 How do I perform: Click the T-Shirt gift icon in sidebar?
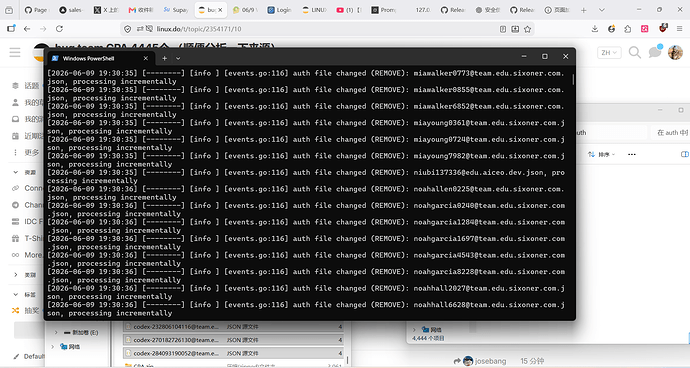(x=15, y=238)
